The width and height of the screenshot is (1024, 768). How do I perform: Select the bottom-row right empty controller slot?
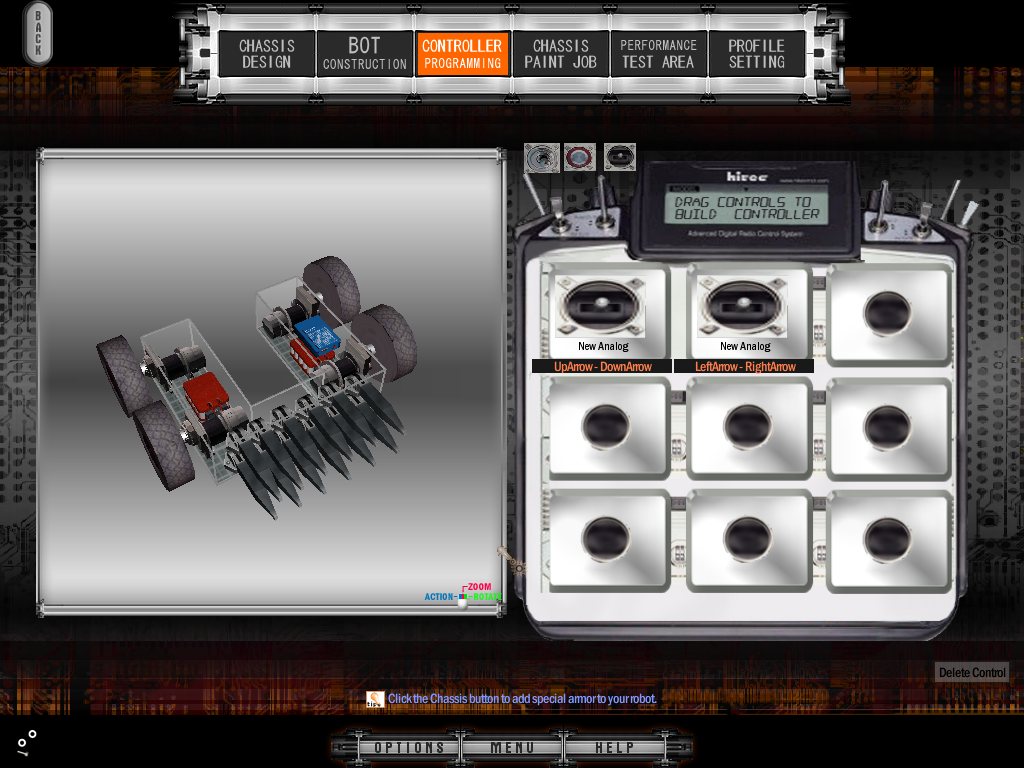(x=888, y=539)
